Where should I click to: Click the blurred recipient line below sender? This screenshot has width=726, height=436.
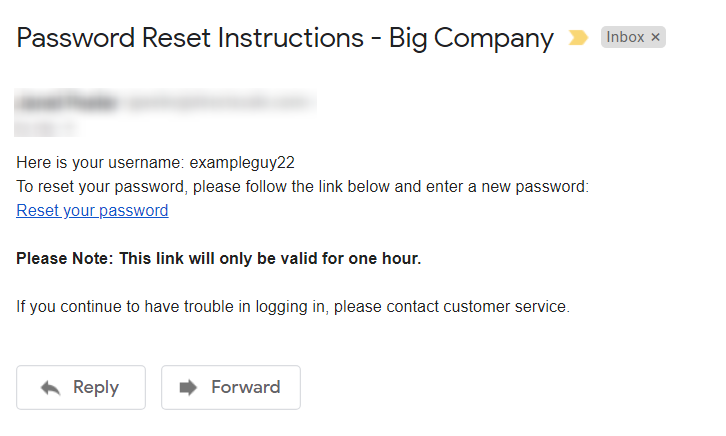[x=46, y=127]
